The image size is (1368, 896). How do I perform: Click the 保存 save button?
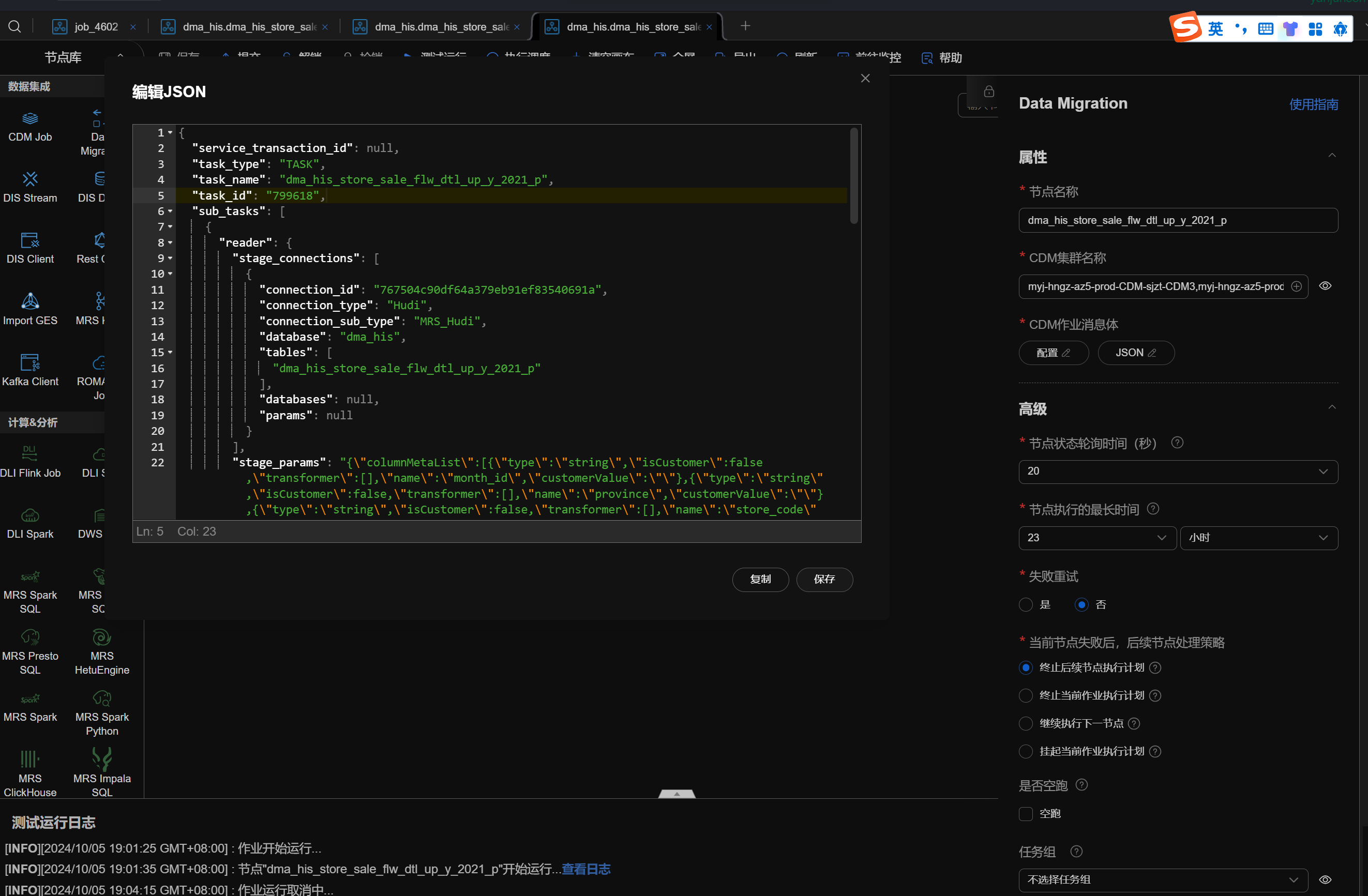(x=824, y=580)
